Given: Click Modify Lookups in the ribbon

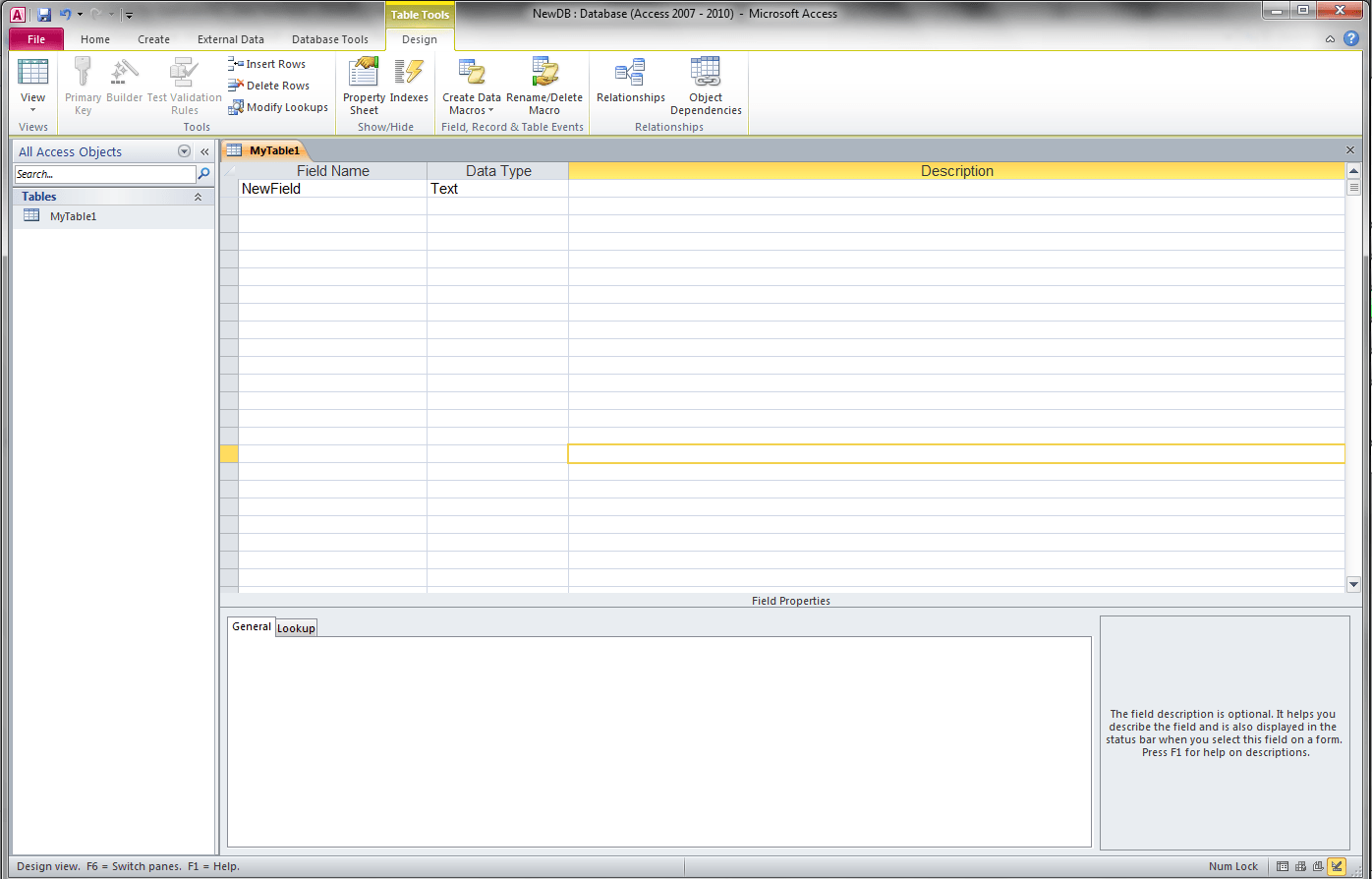Looking at the screenshot, I should (x=278, y=107).
